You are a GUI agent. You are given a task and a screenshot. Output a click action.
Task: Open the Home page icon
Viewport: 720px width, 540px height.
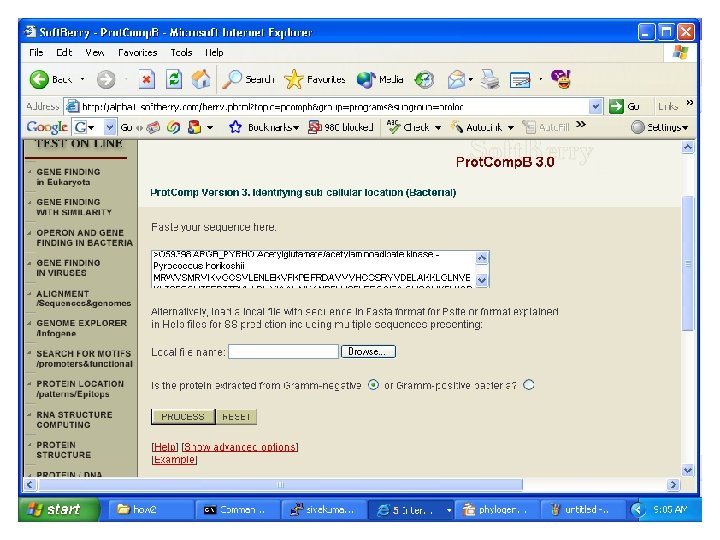click(201, 80)
